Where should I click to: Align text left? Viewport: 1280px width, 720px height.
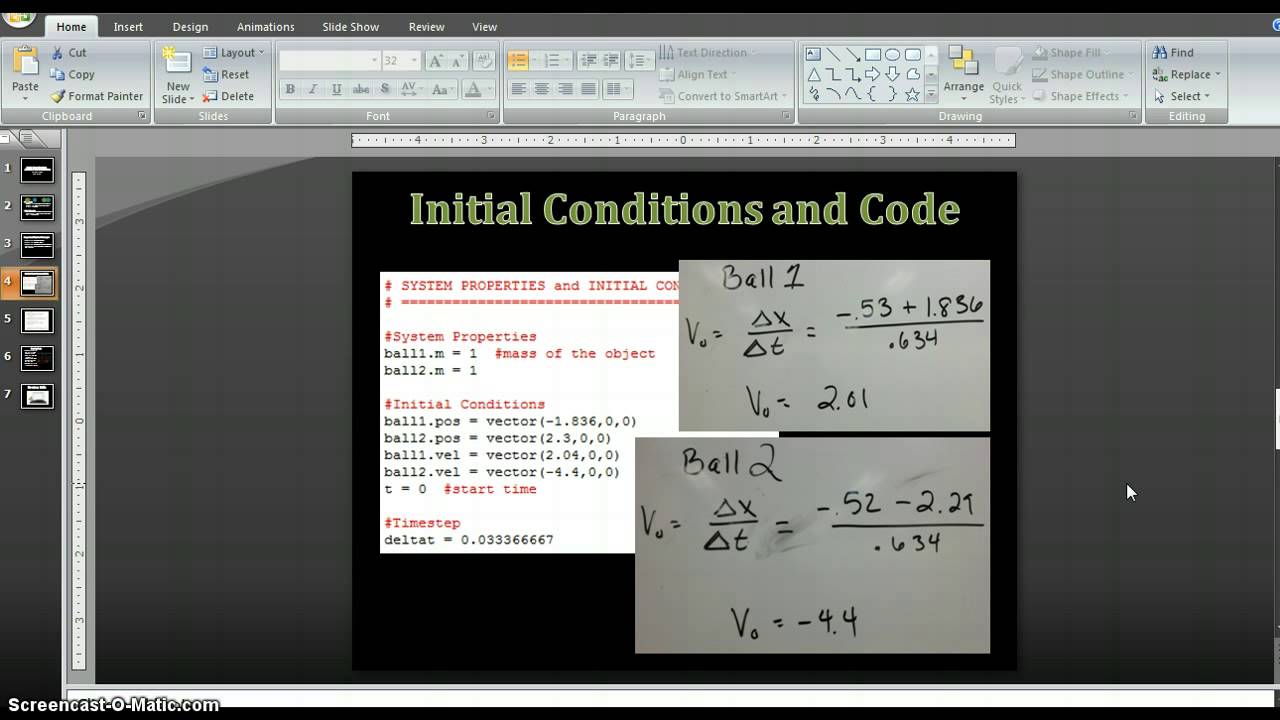(x=518, y=89)
